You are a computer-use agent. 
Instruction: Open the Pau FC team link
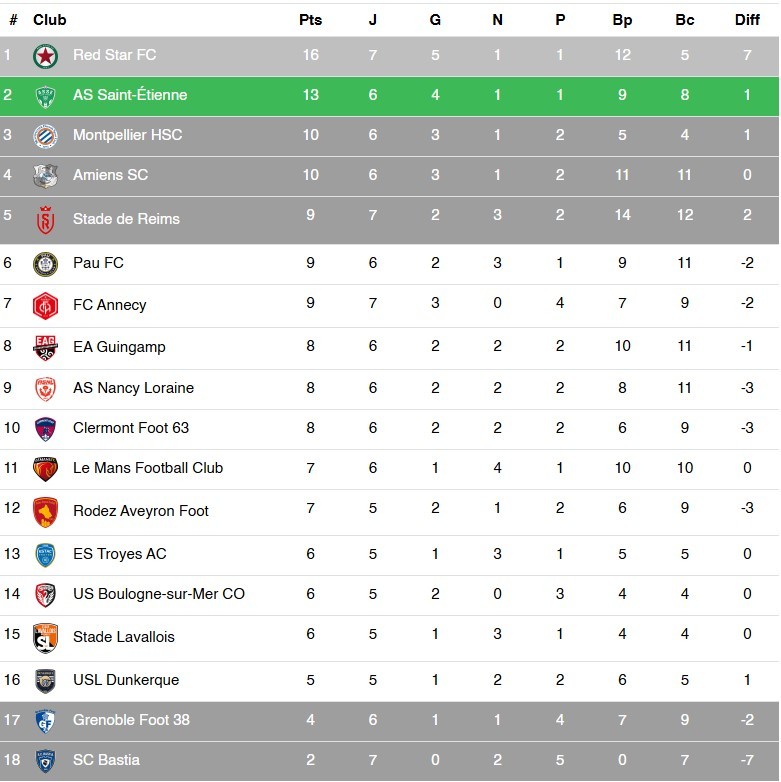click(98, 263)
